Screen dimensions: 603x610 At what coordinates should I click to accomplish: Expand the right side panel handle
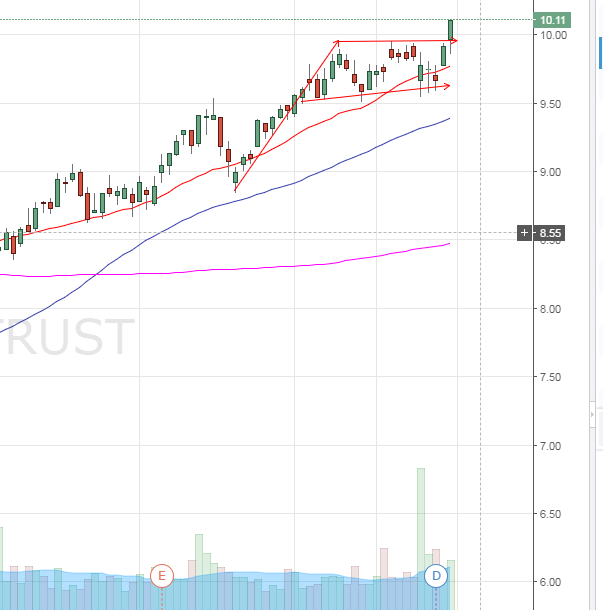594,413
